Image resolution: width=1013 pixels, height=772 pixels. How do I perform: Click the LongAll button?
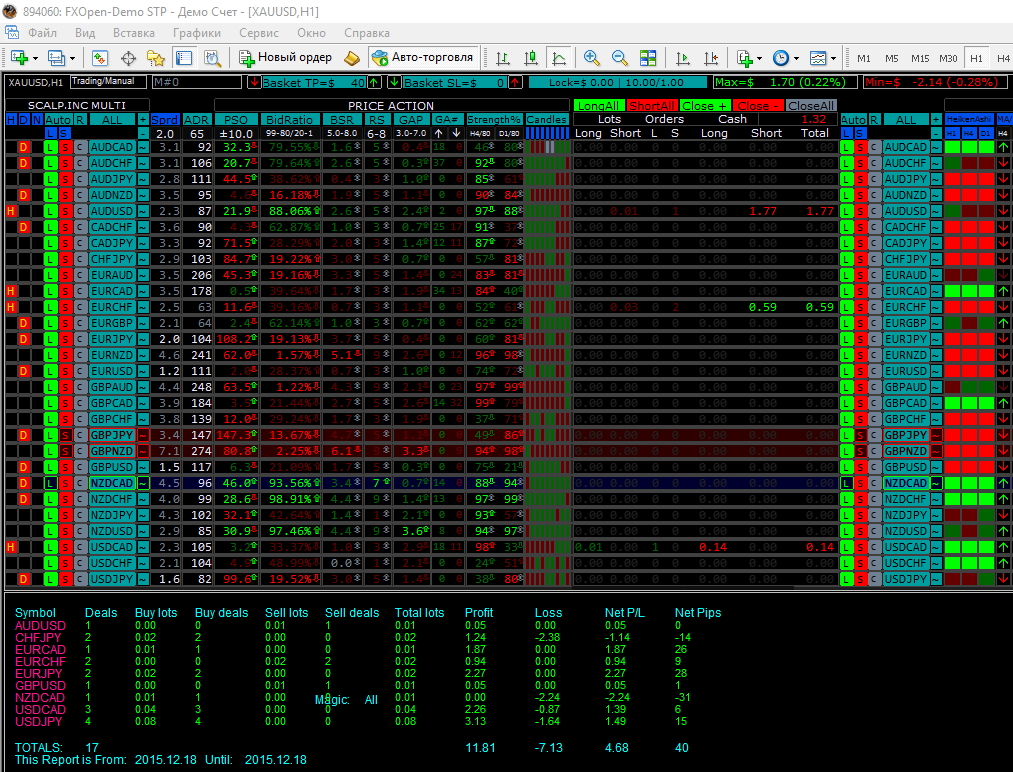point(598,105)
